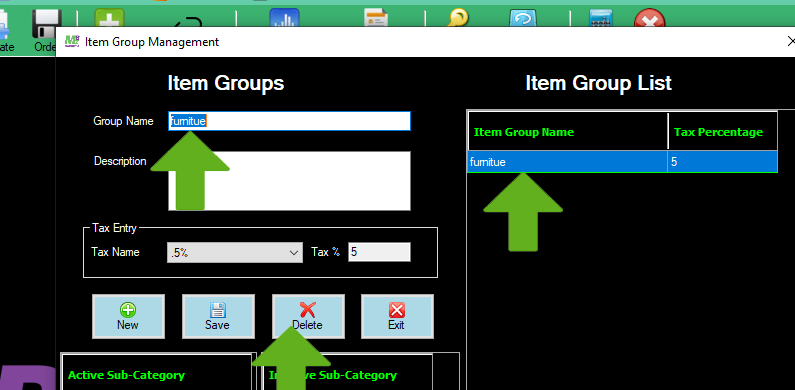Sort by Item Group Name column header
795x390 pixels.
pos(567,132)
